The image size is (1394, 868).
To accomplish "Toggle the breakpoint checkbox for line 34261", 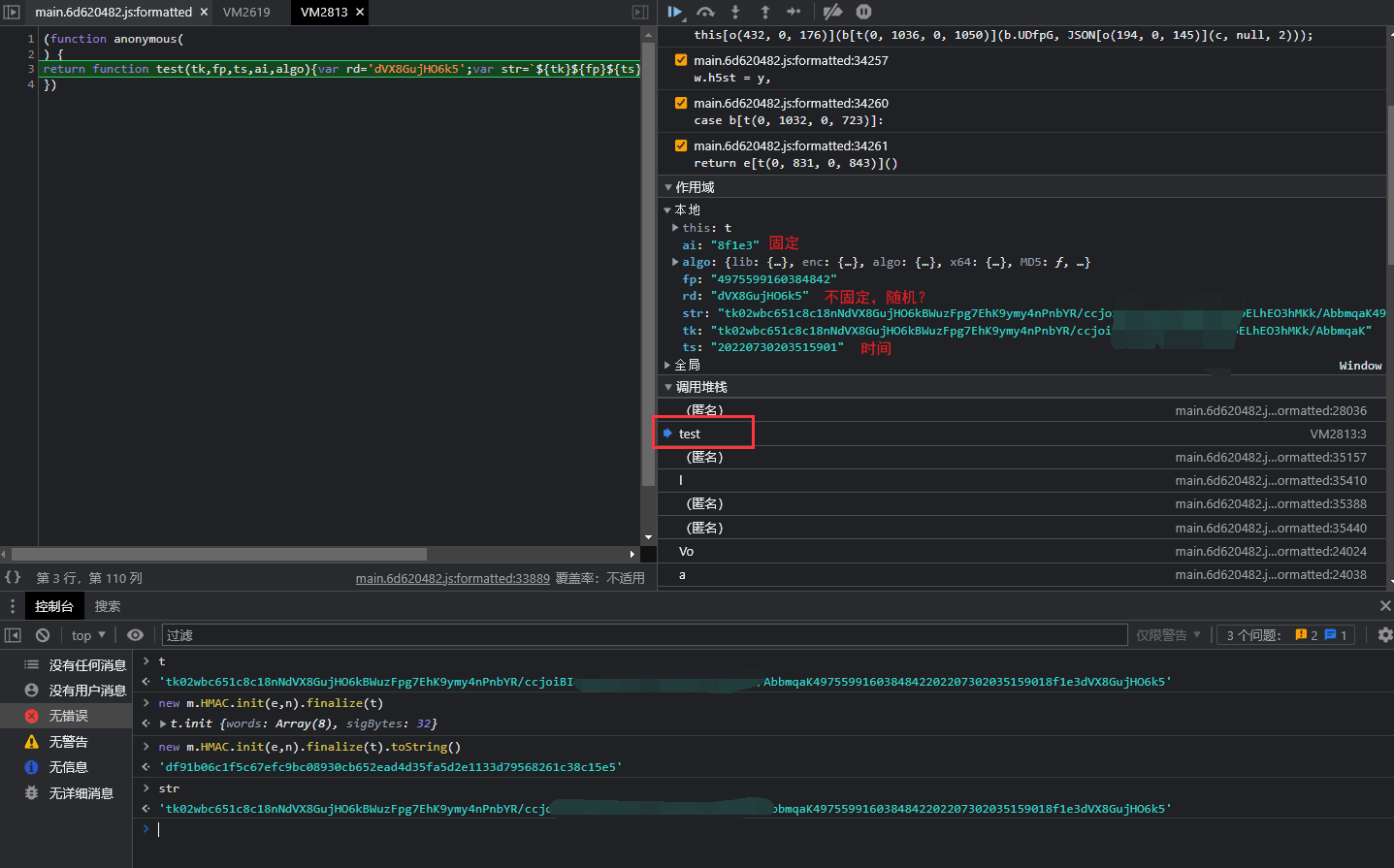I will pos(681,145).
